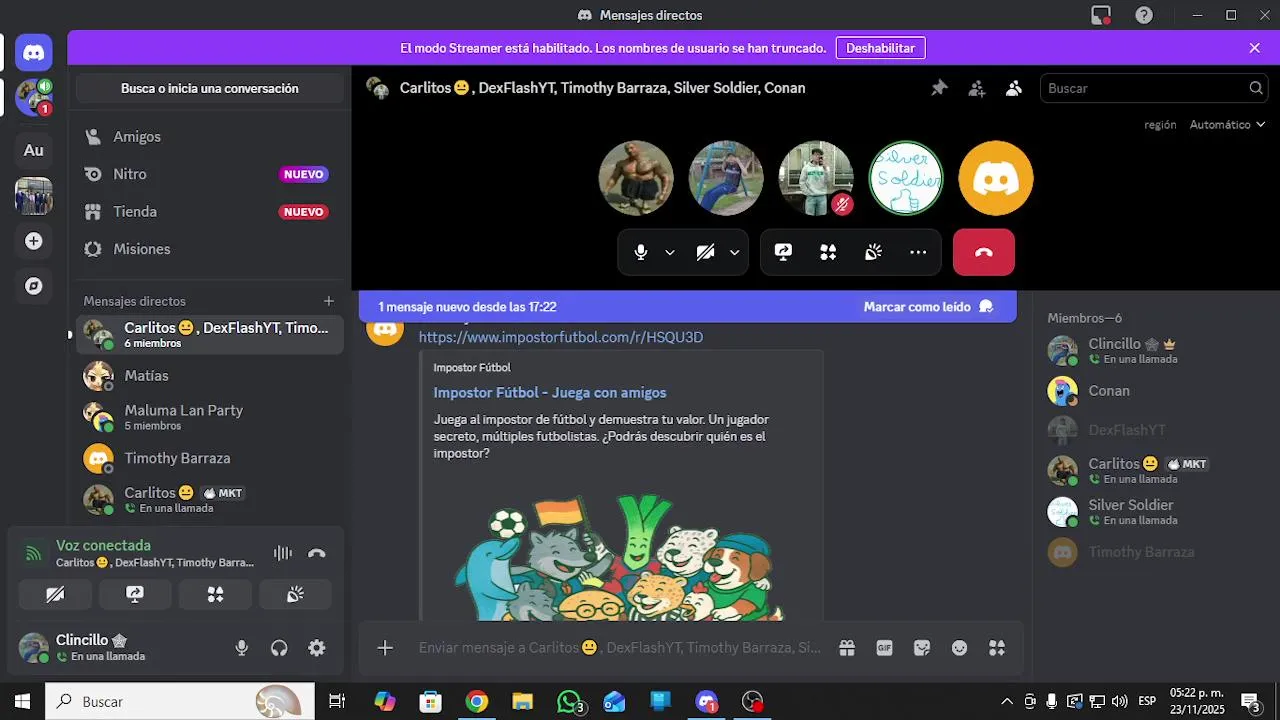Open Windows Start menu
This screenshot has height=720, width=1280.
22,702
